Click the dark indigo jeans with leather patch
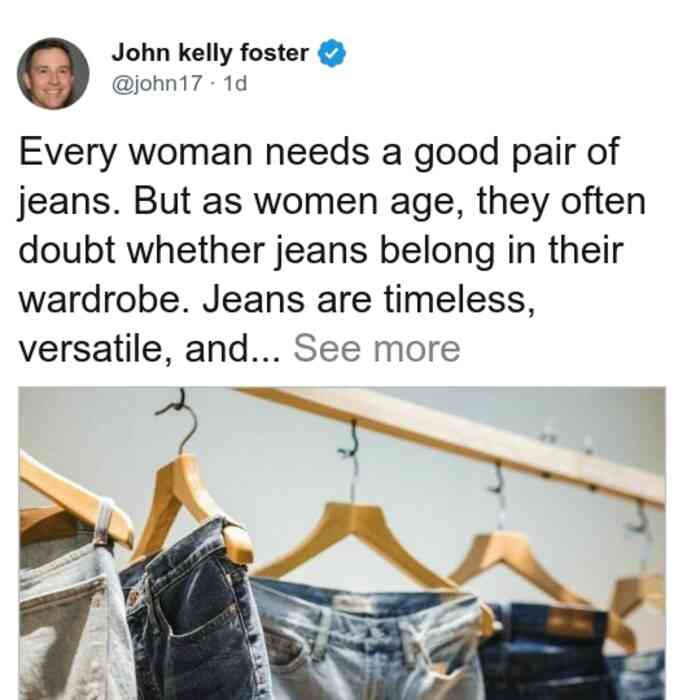The width and height of the screenshot is (700, 700). tap(549, 650)
